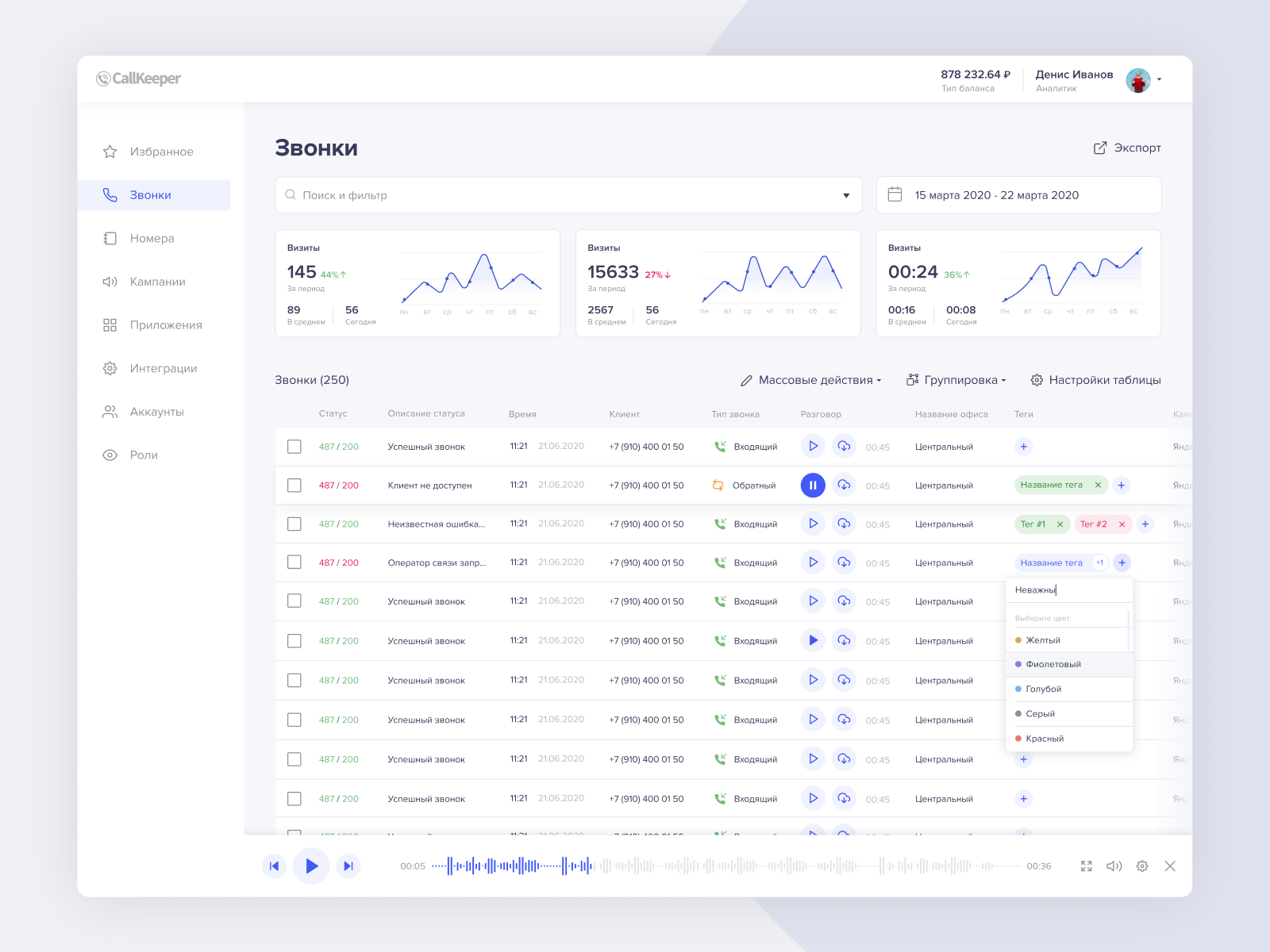The height and width of the screenshot is (952, 1270).
Task: Expand the audio player to fullscreen
Action: (1087, 866)
